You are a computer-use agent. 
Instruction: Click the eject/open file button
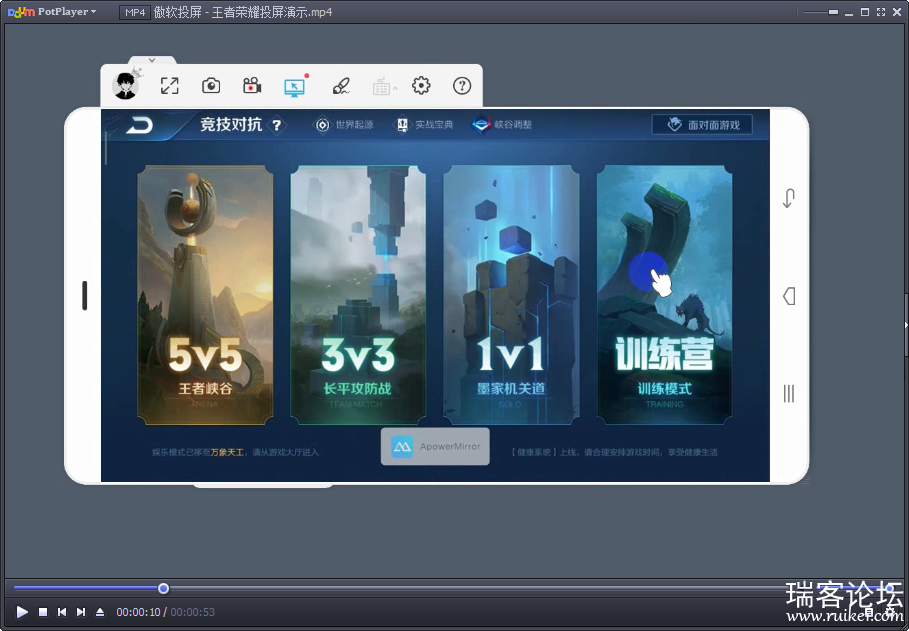100,612
